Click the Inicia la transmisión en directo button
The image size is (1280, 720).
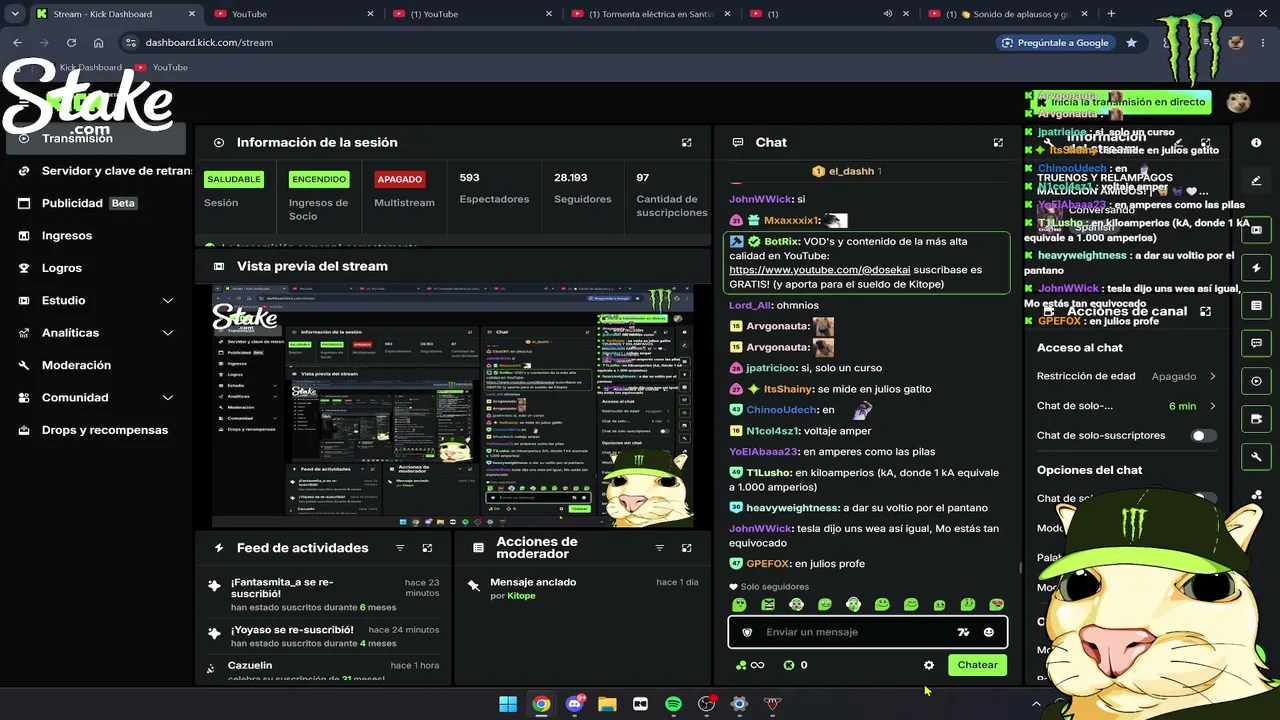click(x=1121, y=102)
